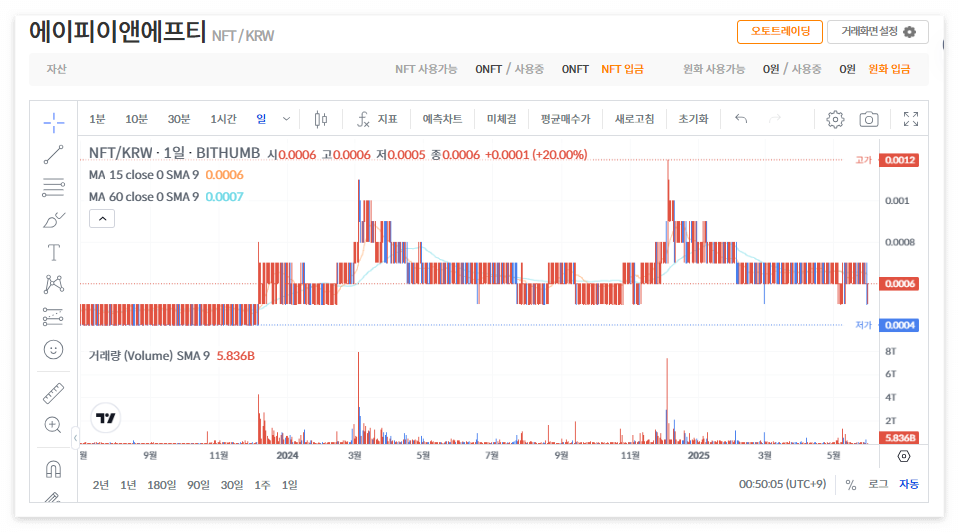
Task: Open the price axis settings icon
Action: tap(904, 456)
